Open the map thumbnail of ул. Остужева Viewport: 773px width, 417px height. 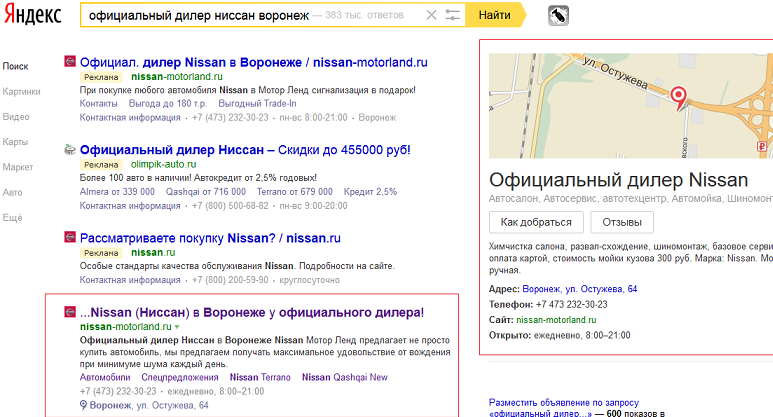tap(631, 105)
